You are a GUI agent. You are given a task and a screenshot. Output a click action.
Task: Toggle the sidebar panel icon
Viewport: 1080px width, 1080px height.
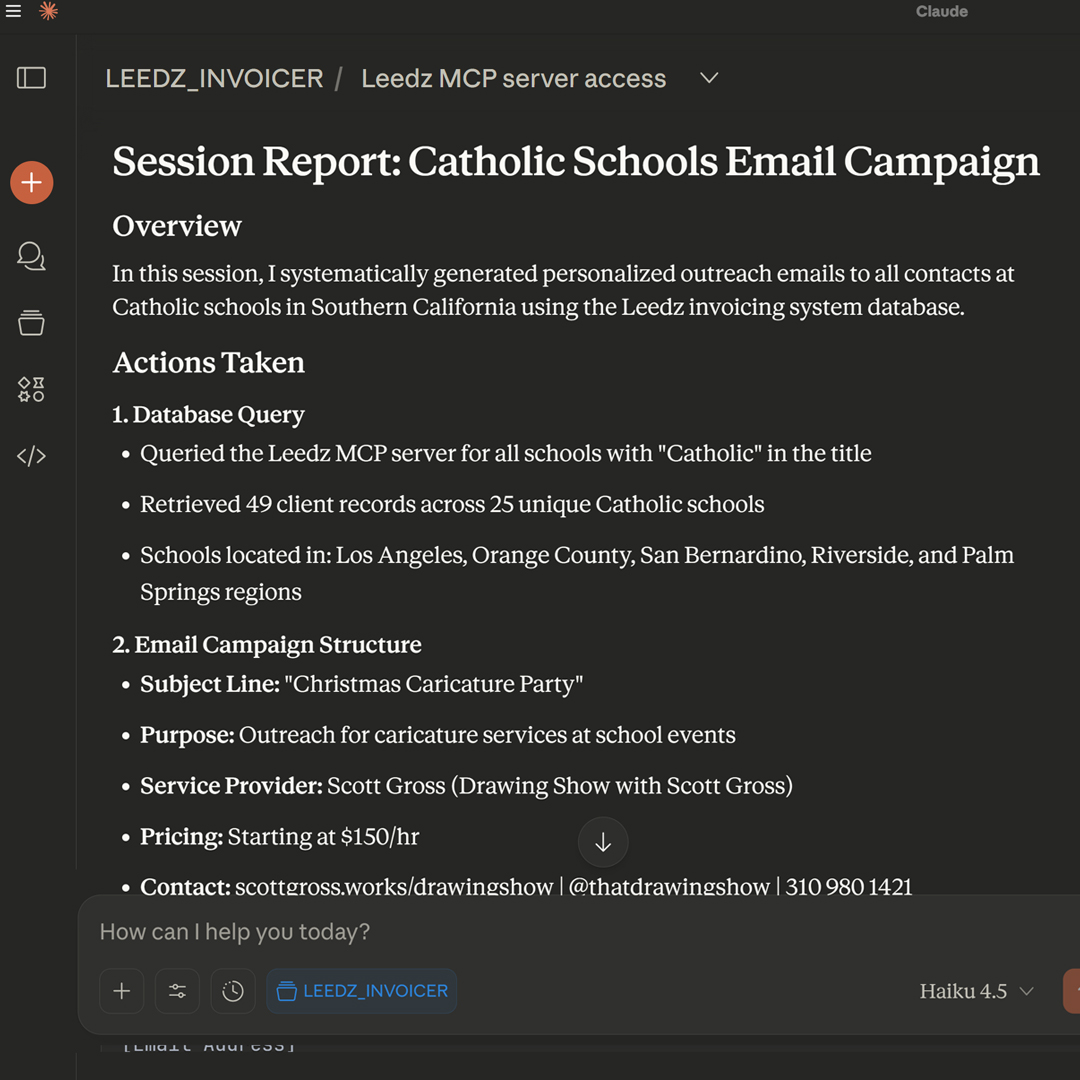click(x=31, y=78)
